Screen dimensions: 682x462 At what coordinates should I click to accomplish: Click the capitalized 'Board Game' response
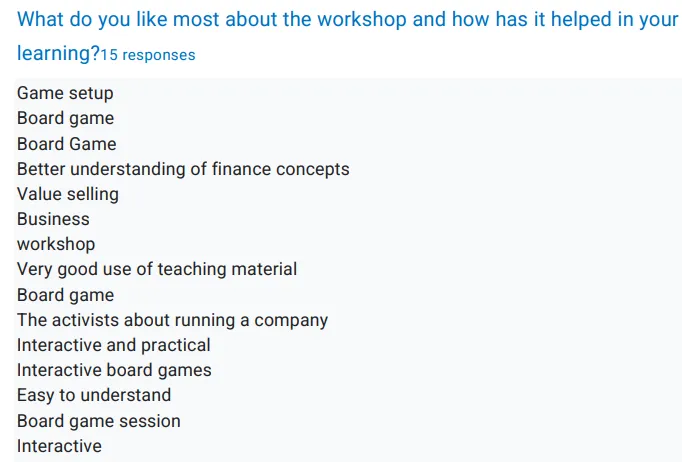67,144
